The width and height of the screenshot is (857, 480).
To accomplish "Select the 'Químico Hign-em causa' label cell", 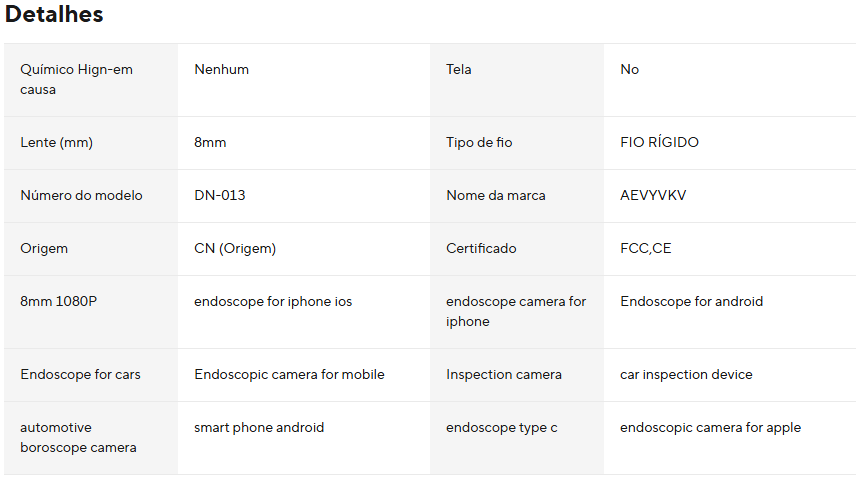I will (76, 79).
